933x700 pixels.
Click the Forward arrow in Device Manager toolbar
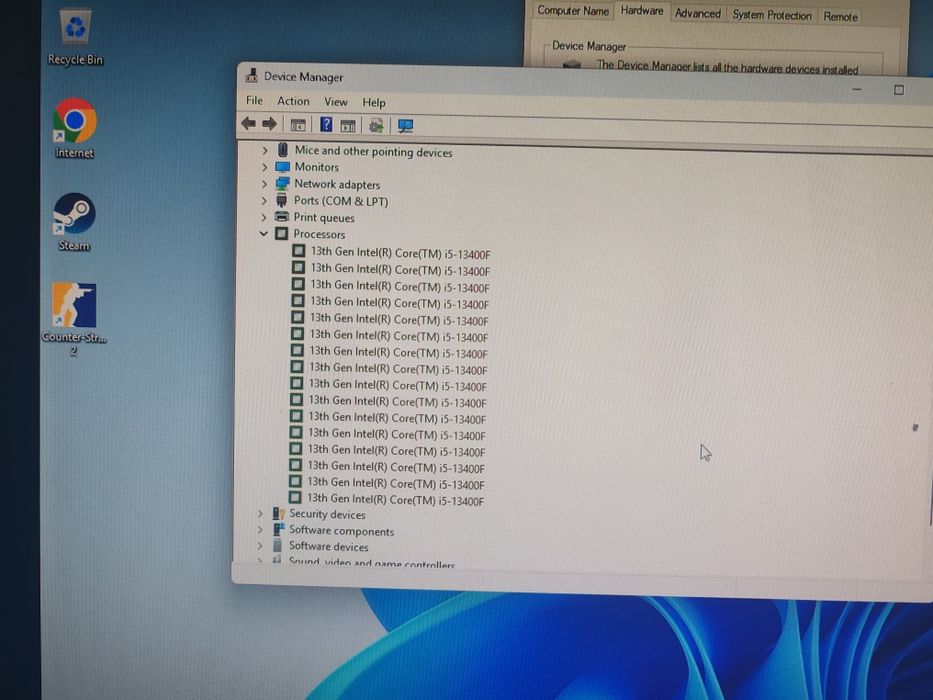[270, 124]
